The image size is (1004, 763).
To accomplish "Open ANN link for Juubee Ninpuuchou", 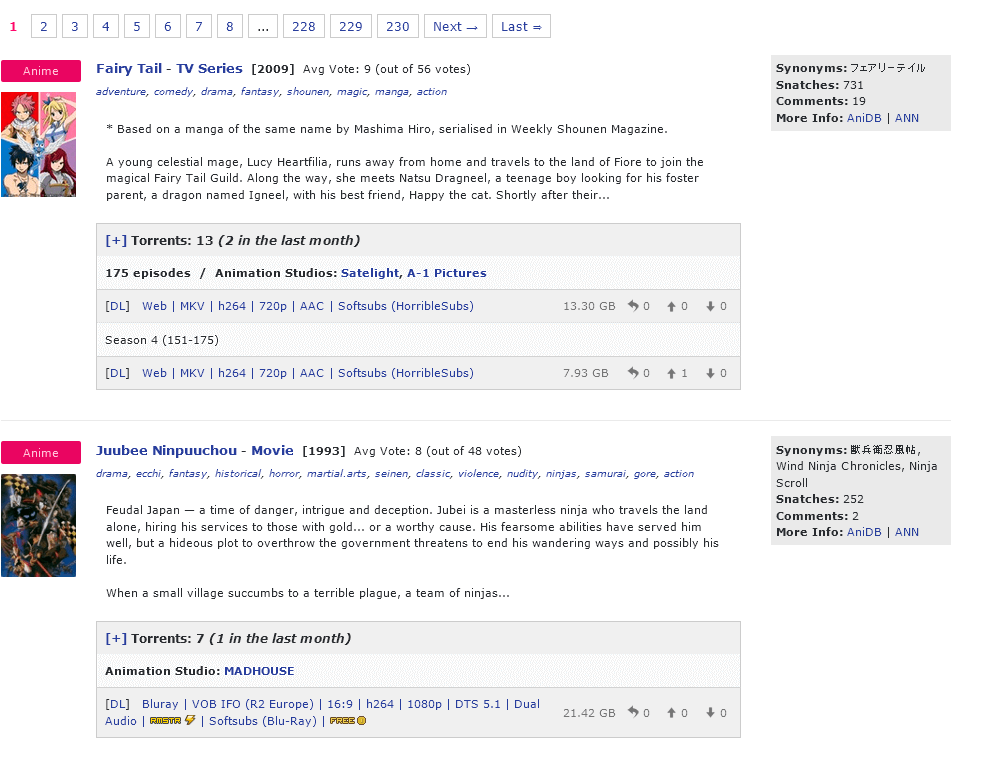I will (907, 532).
